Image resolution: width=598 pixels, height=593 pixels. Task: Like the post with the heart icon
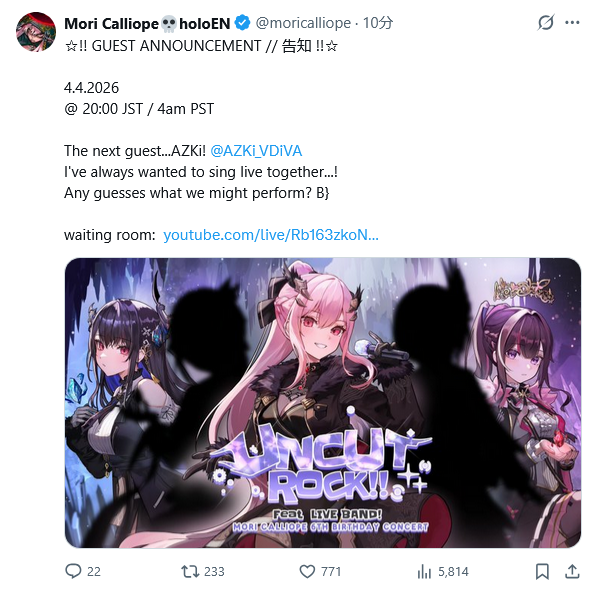(307, 571)
